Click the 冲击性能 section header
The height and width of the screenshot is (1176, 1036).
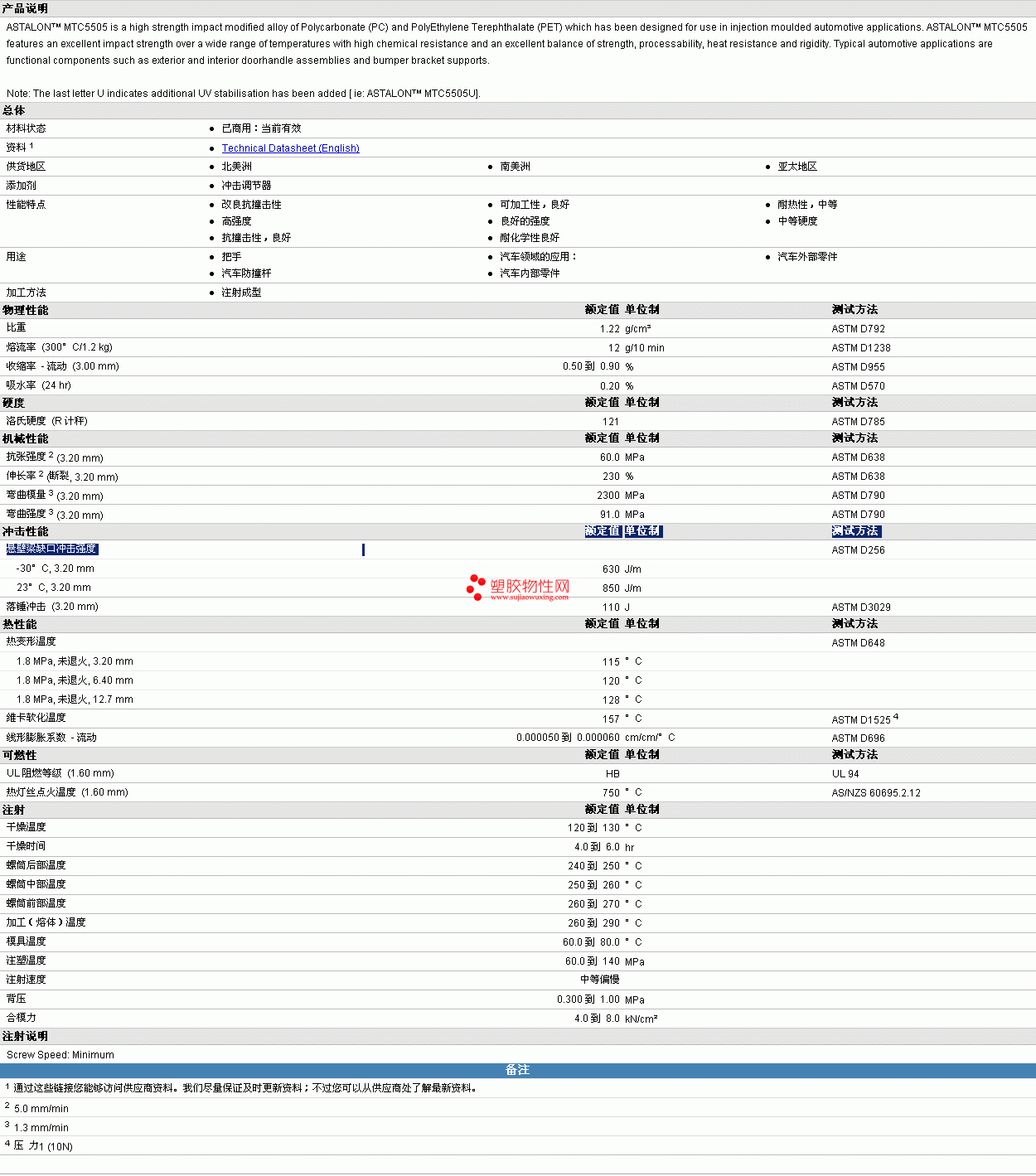(26, 531)
